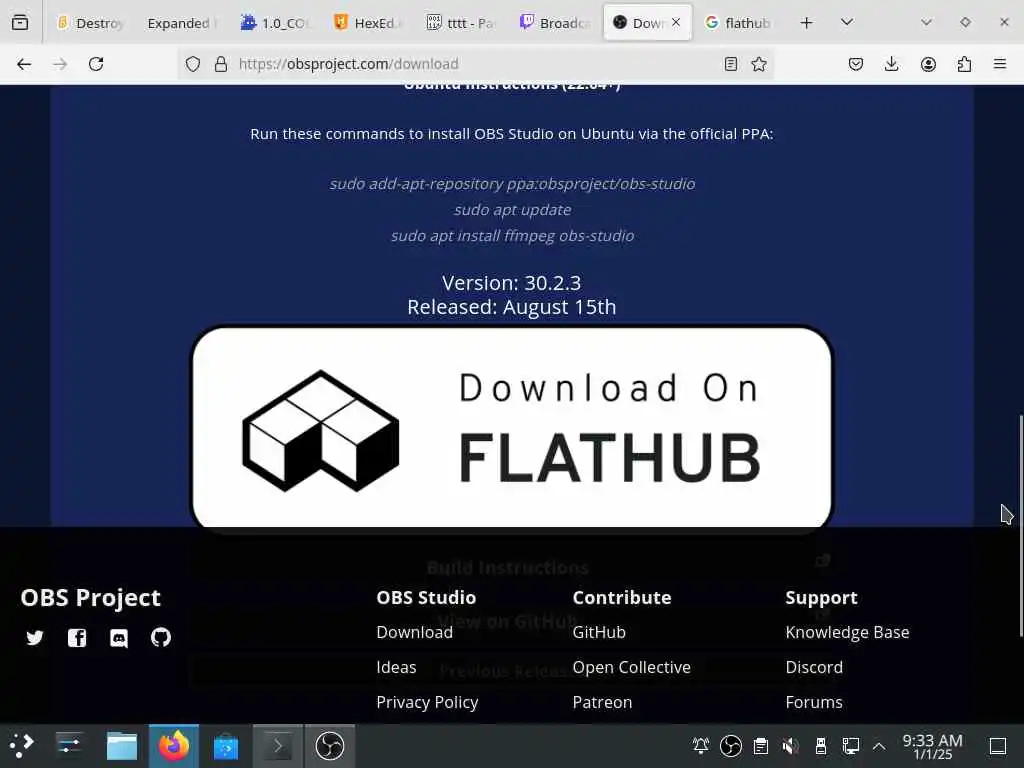The height and width of the screenshot is (768, 1024).
Task: Open System Settings from the taskbar
Action: pyautogui.click(x=69, y=746)
